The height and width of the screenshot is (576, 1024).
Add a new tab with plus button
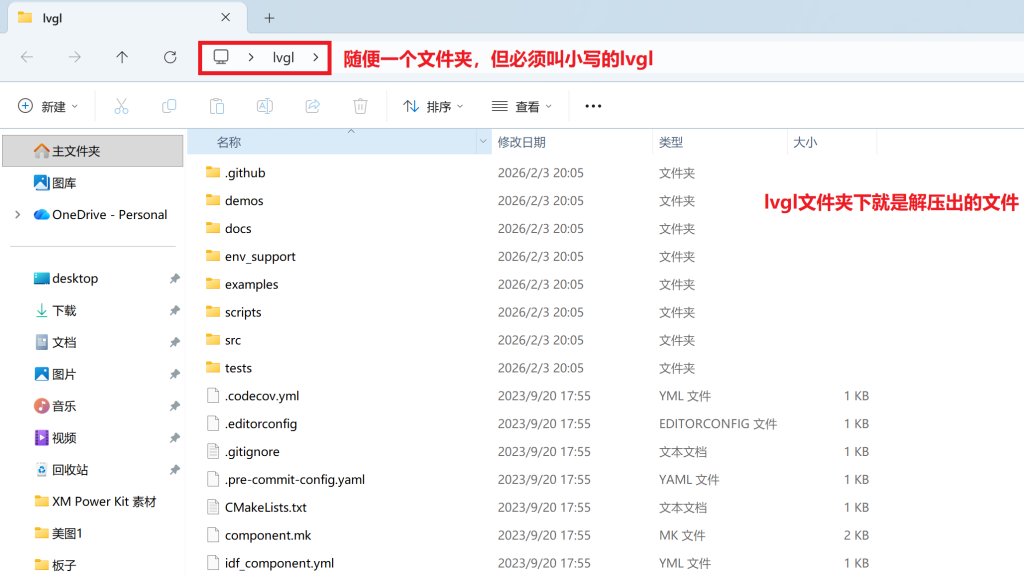[x=269, y=18]
